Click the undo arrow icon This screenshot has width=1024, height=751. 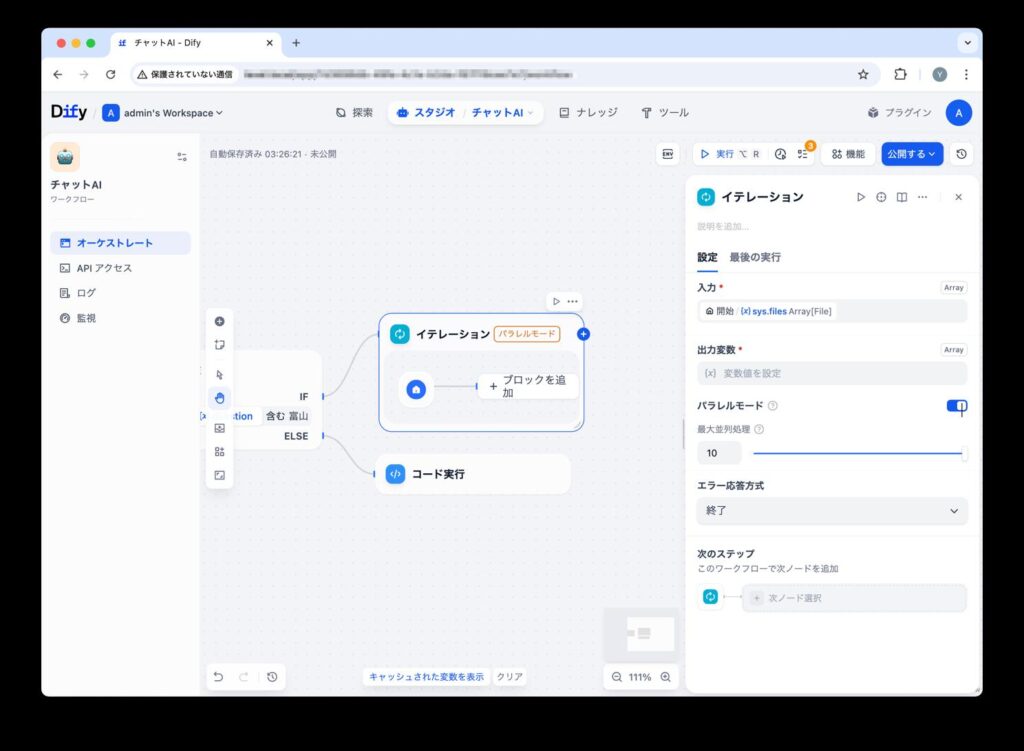click(x=218, y=677)
